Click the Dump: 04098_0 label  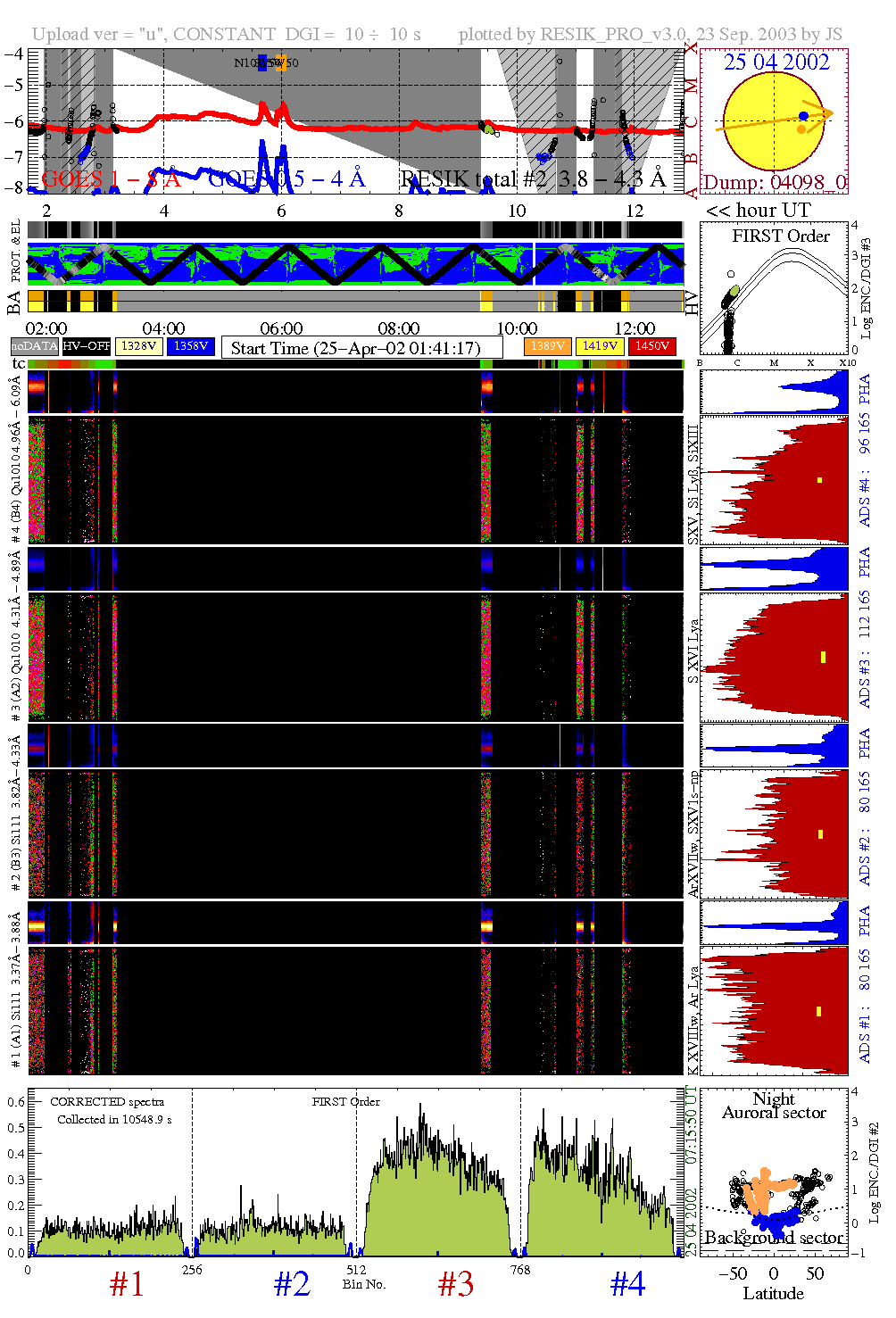pos(773,183)
